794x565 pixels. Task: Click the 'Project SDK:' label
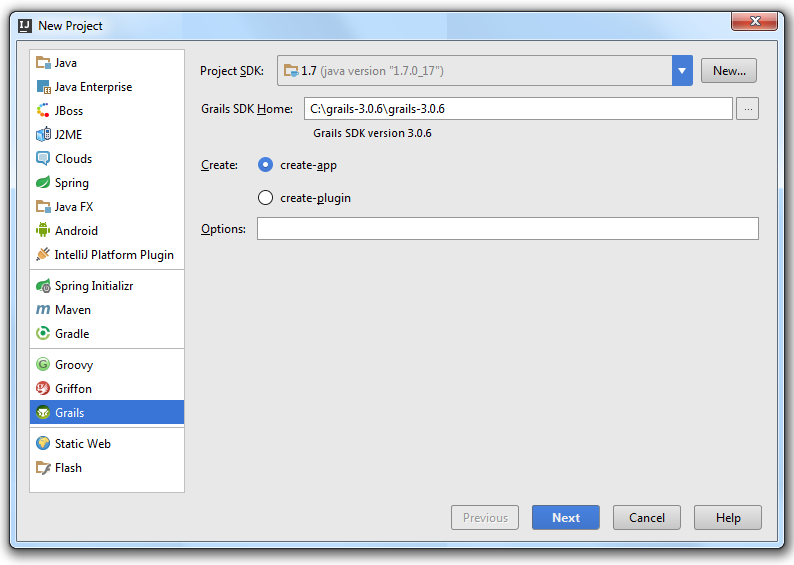(x=232, y=71)
